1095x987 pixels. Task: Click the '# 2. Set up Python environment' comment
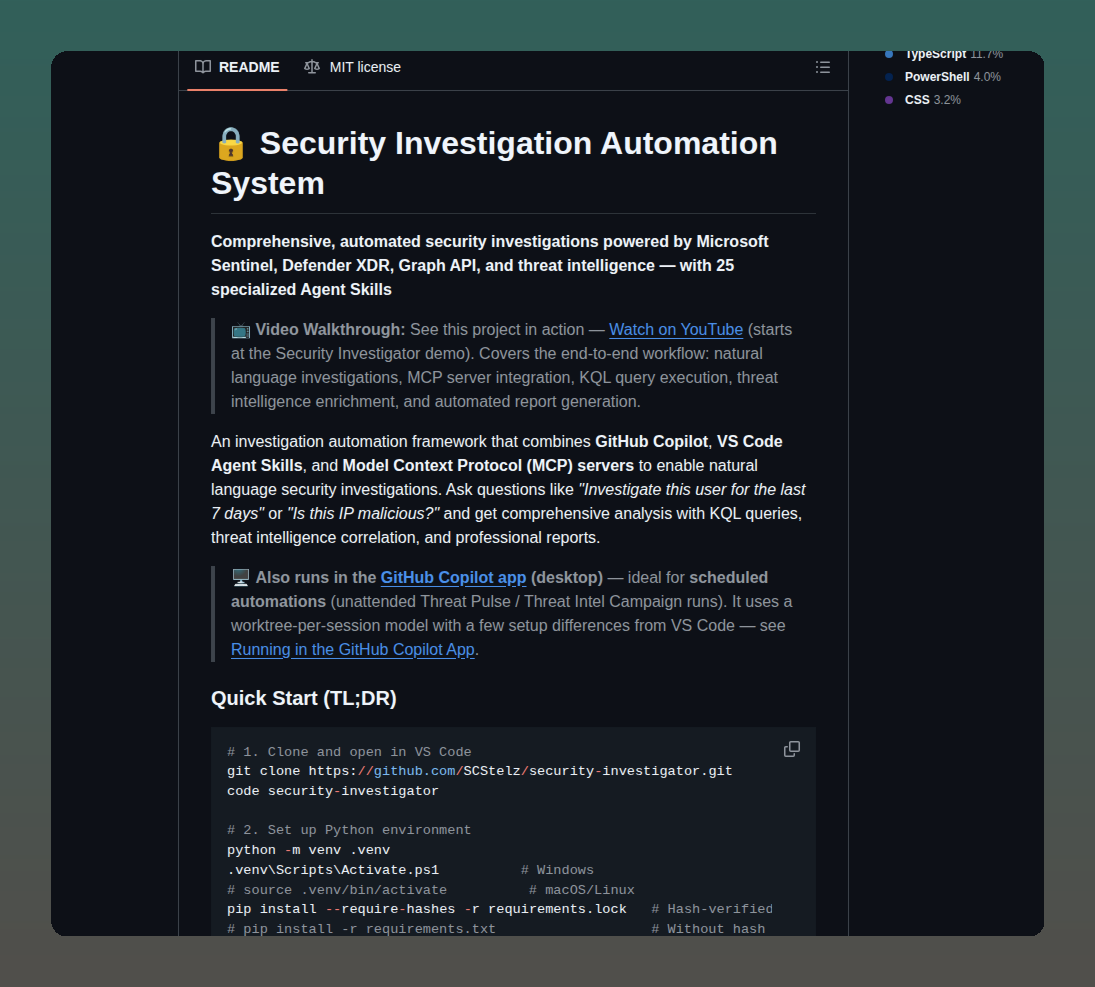pos(349,831)
